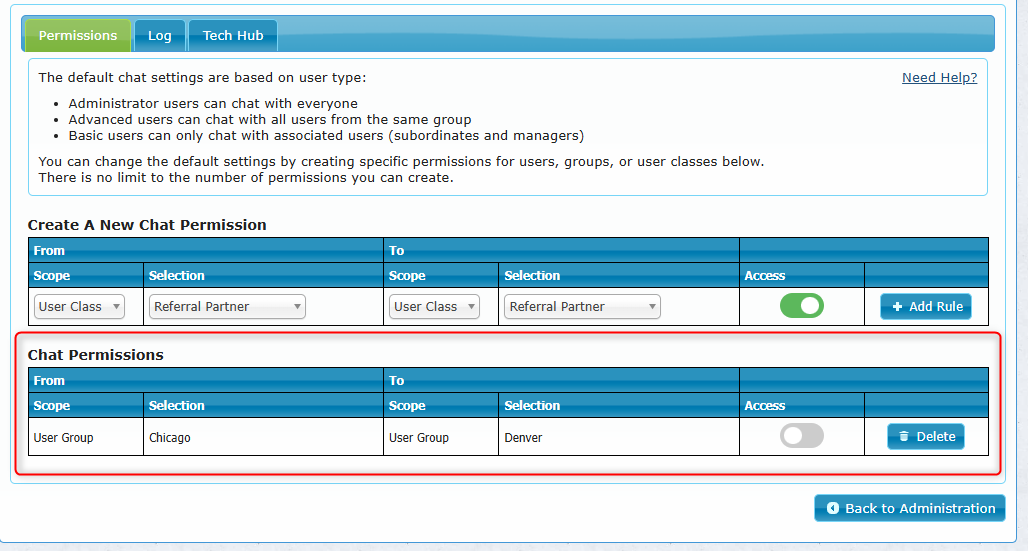Click the Access column header in Chat Permissions table
This screenshot has height=551, width=1028.
tap(765, 406)
